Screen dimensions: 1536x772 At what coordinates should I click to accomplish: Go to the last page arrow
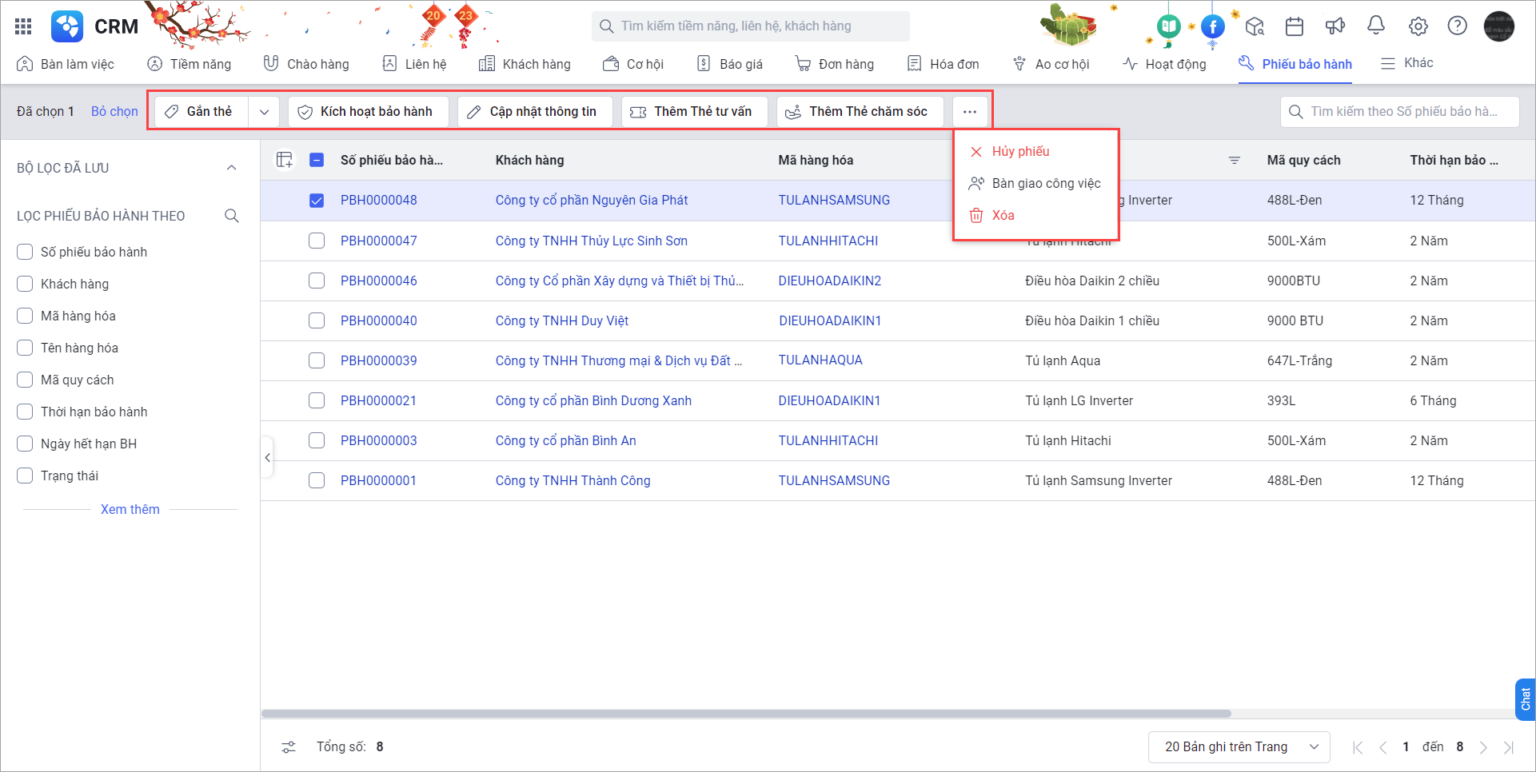[x=1508, y=747]
